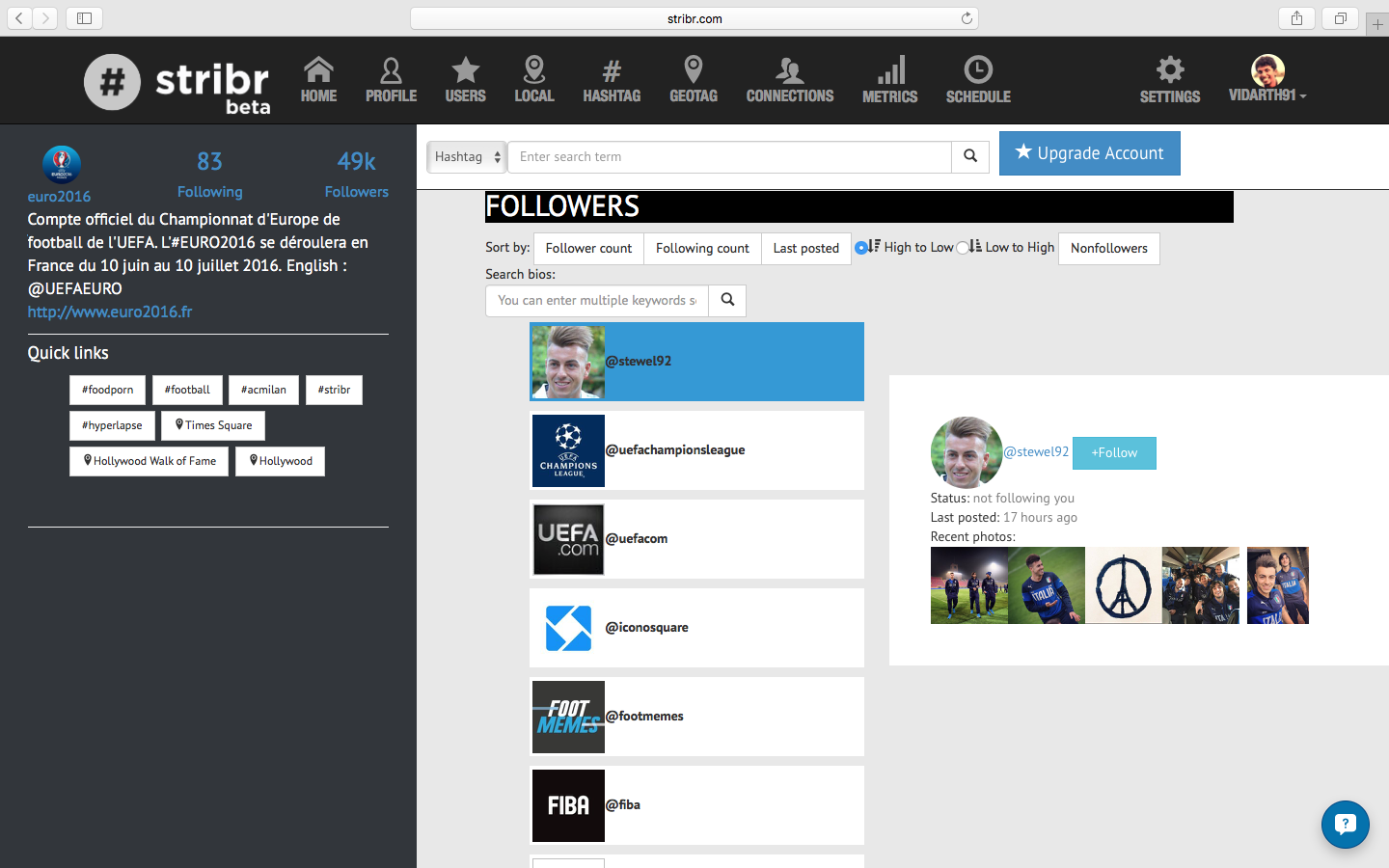Focus the bios keywords search field
The width and height of the screenshot is (1389, 868).
(597, 300)
